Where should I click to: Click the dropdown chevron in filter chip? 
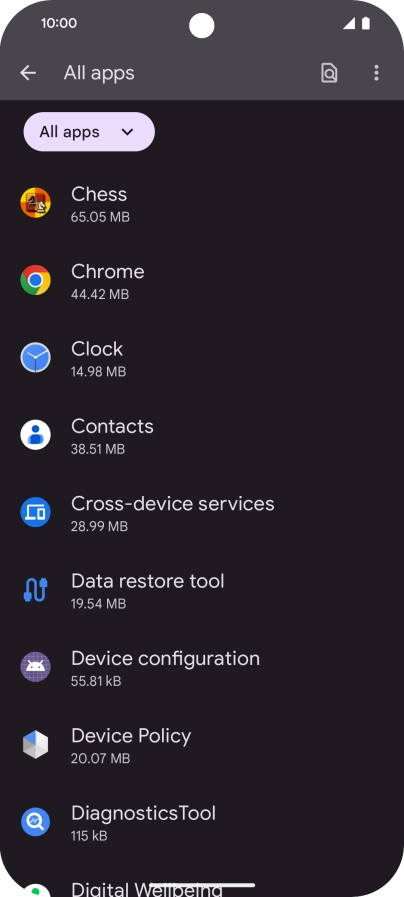click(x=128, y=132)
